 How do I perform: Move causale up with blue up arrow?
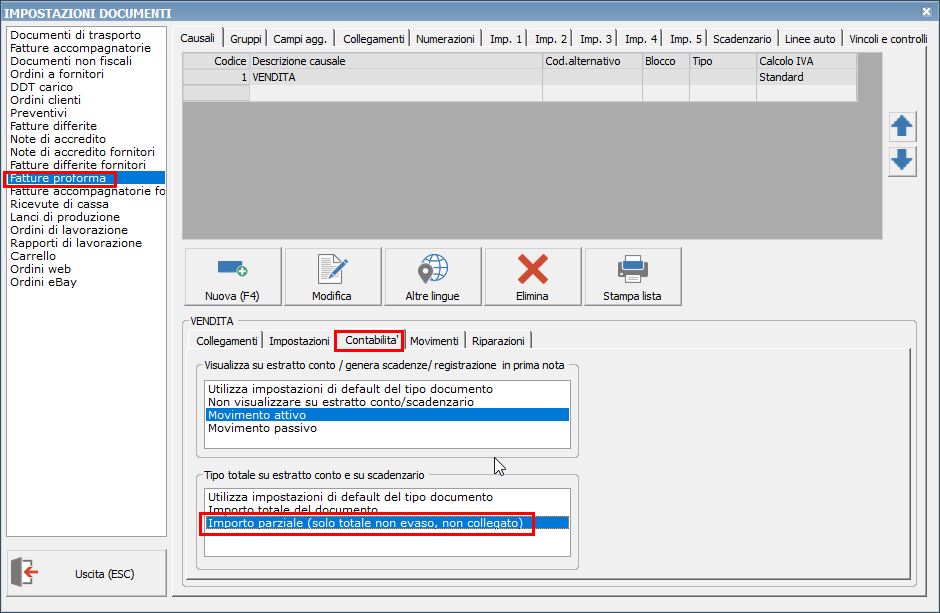[x=902, y=126]
